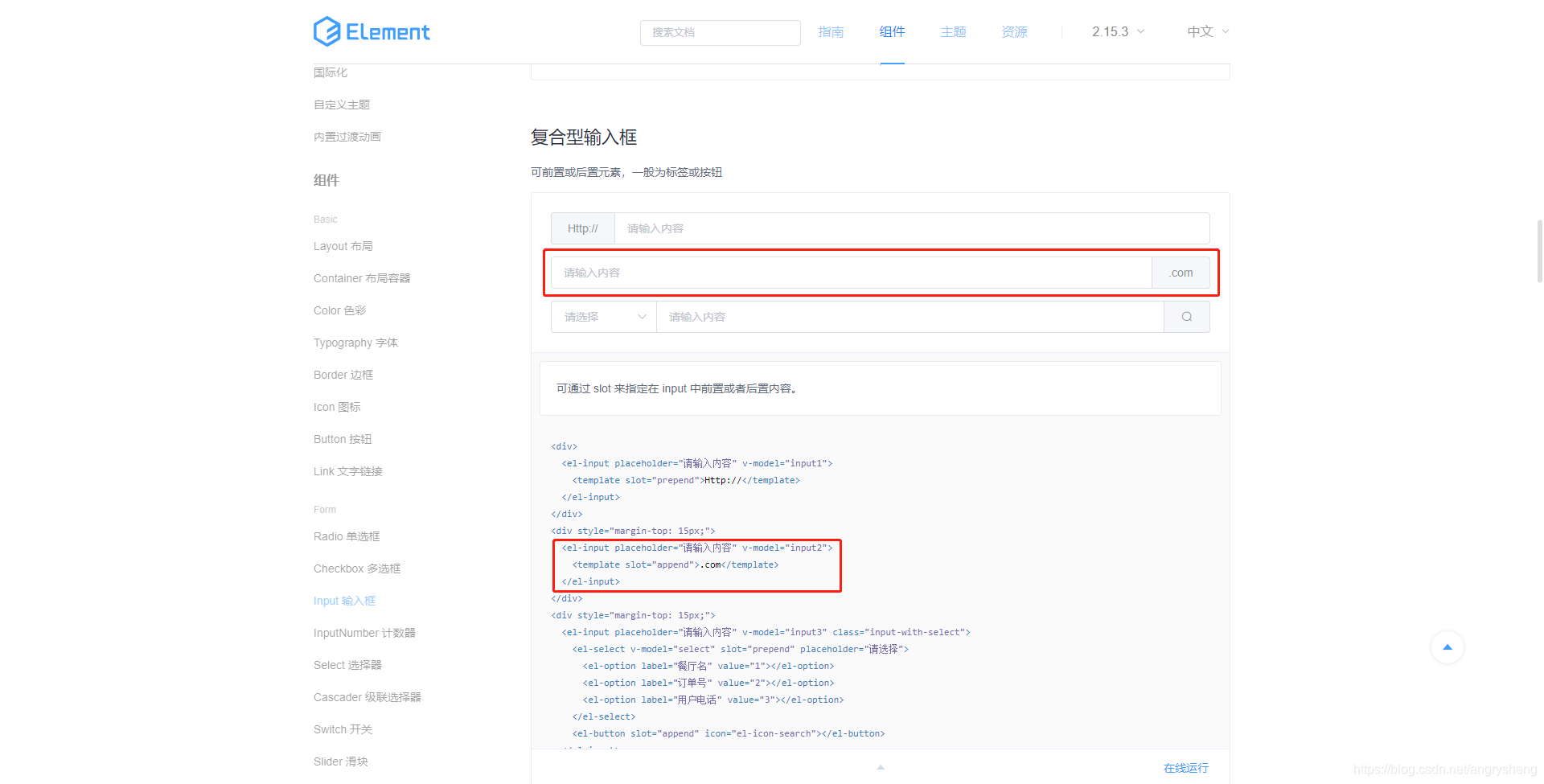This screenshot has width=1544, height=784.
Task: Click into the 搜索文档 search field
Action: click(x=720, y=33)
